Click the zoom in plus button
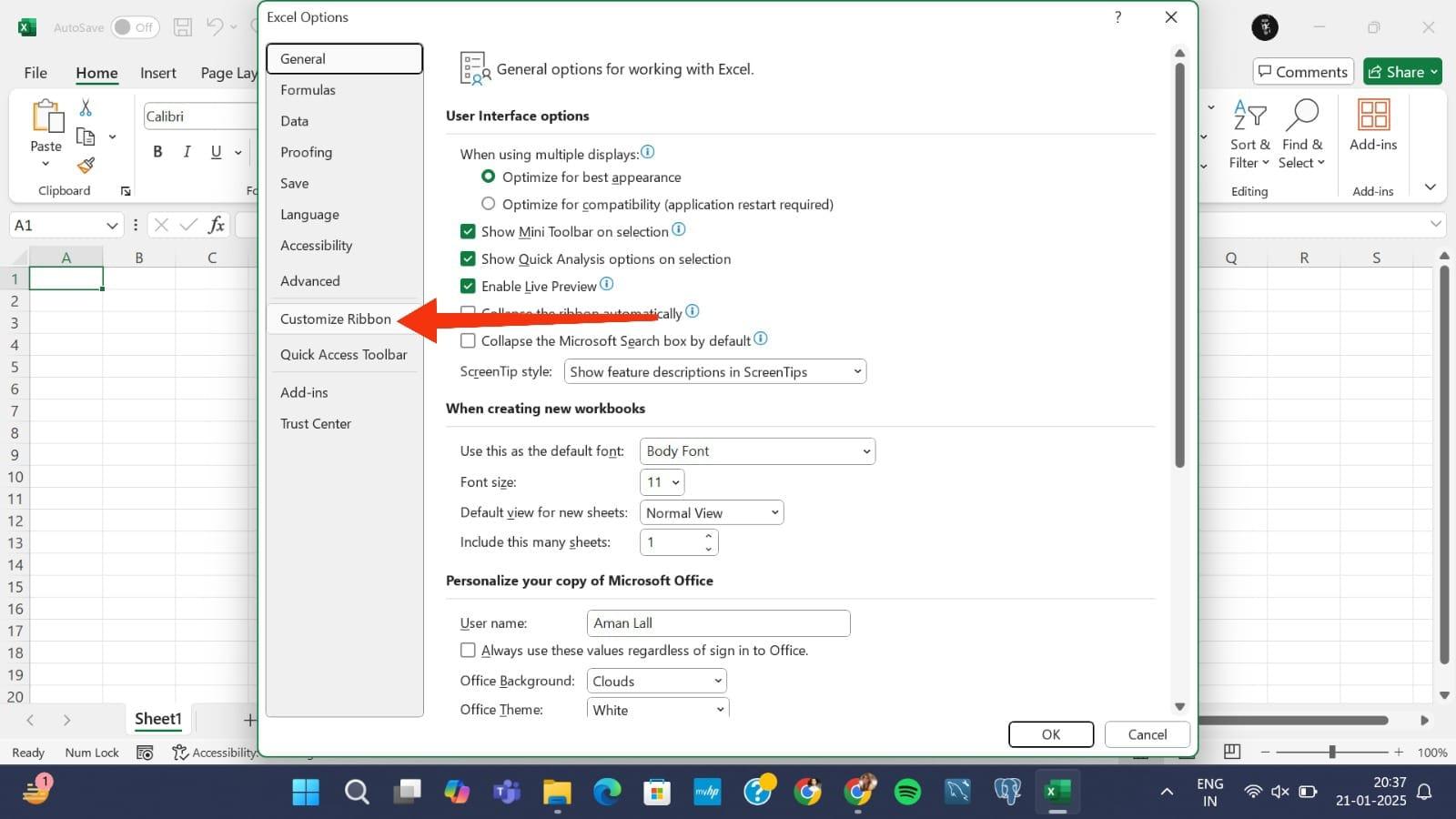The image size is (1456, 819). pos(1399,753)
